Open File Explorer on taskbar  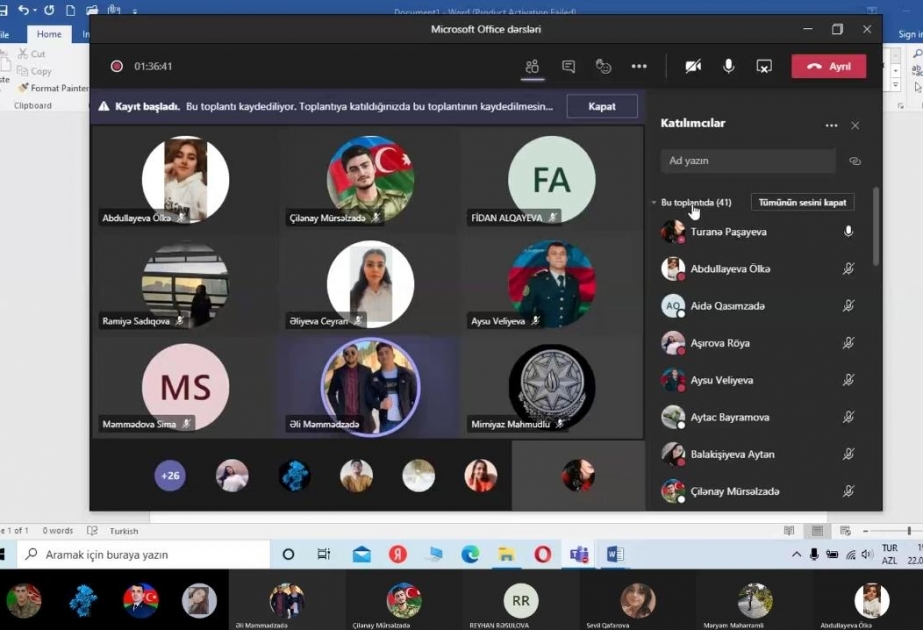click(506, 554)
